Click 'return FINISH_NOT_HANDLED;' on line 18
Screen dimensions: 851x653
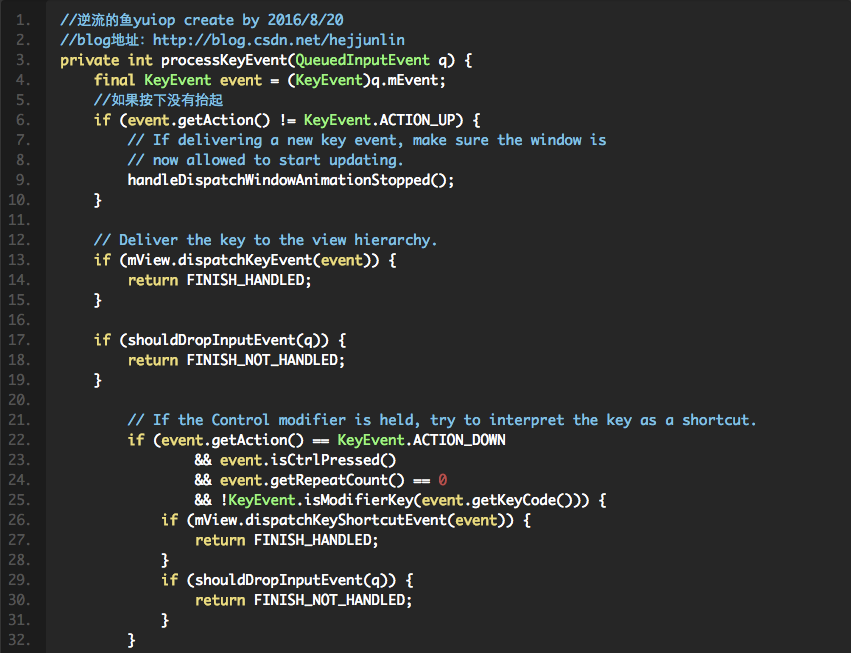[x=236, y=360]
